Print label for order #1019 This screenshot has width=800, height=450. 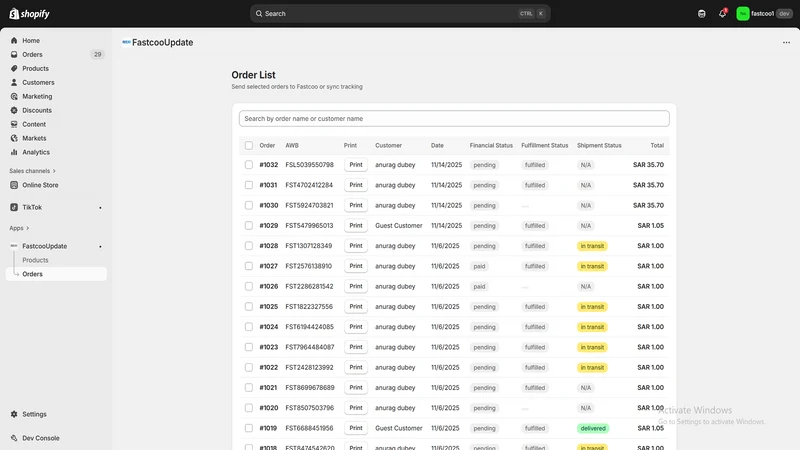356,428
